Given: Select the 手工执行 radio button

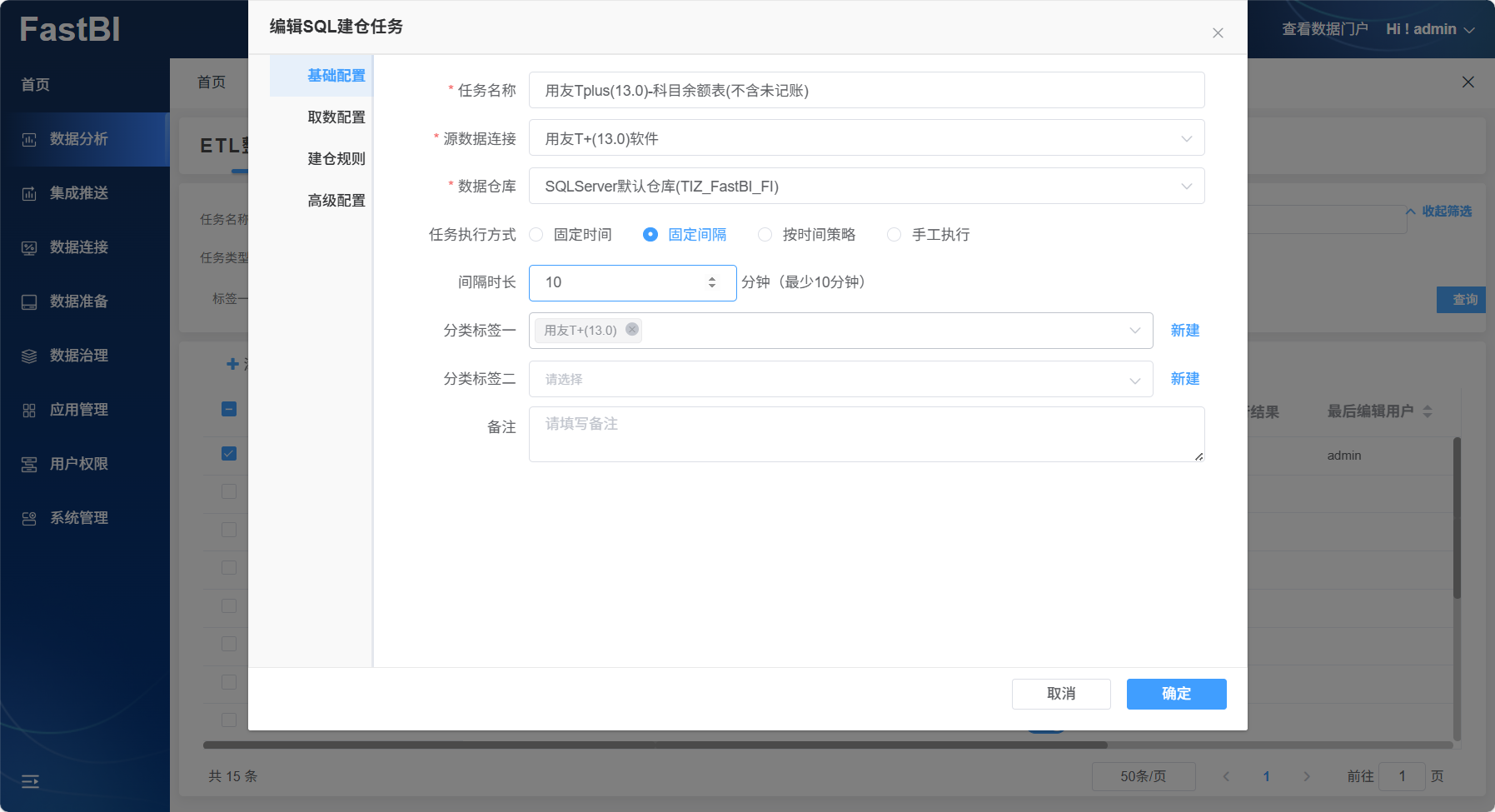Looking at the screenshot, I should [894, 235].
